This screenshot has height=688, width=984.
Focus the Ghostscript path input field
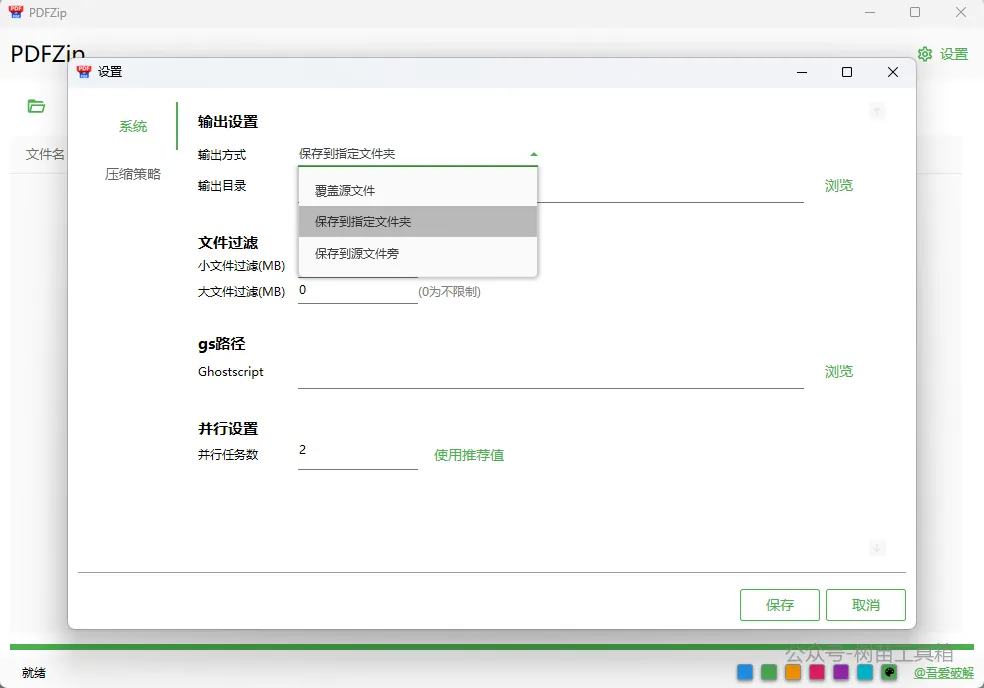coord(550,374)
